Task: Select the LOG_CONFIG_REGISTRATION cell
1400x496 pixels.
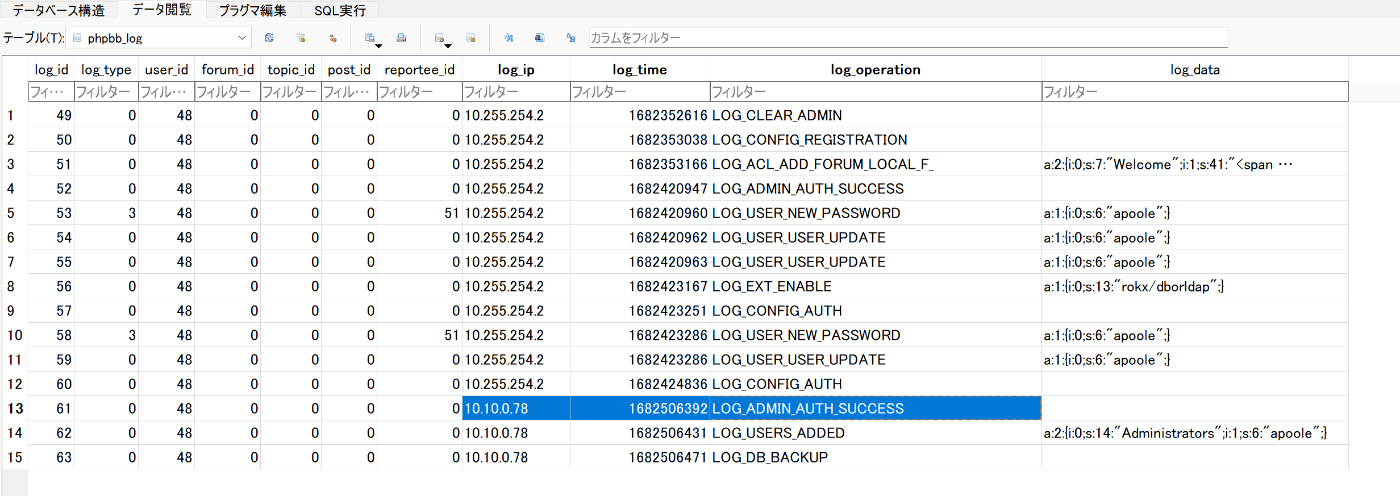Action: pyautogui.click(x=876, y=140)
